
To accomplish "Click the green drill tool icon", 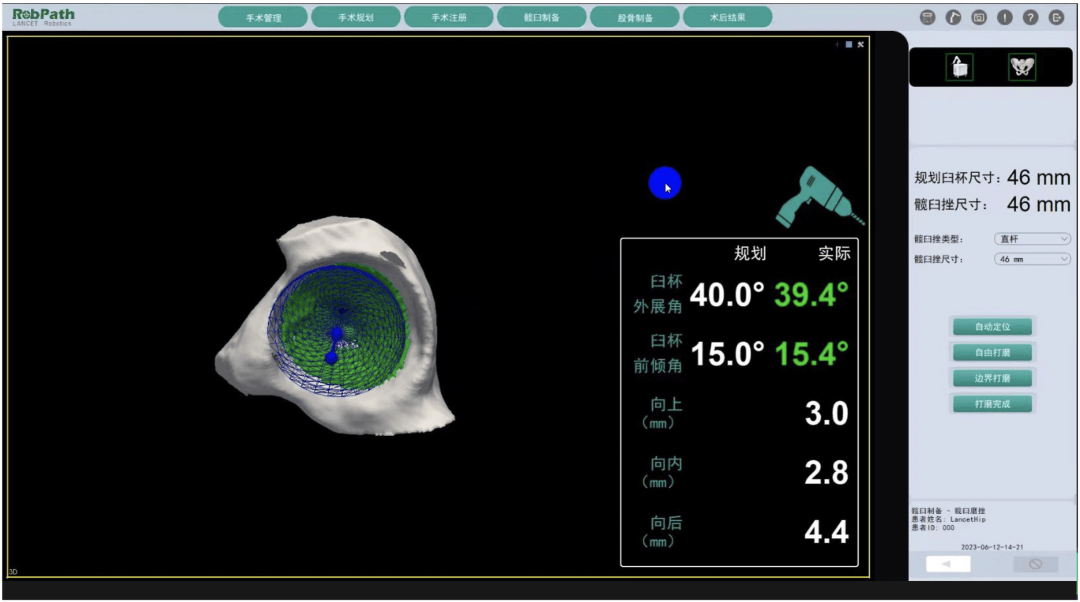I will coord(819,195).
